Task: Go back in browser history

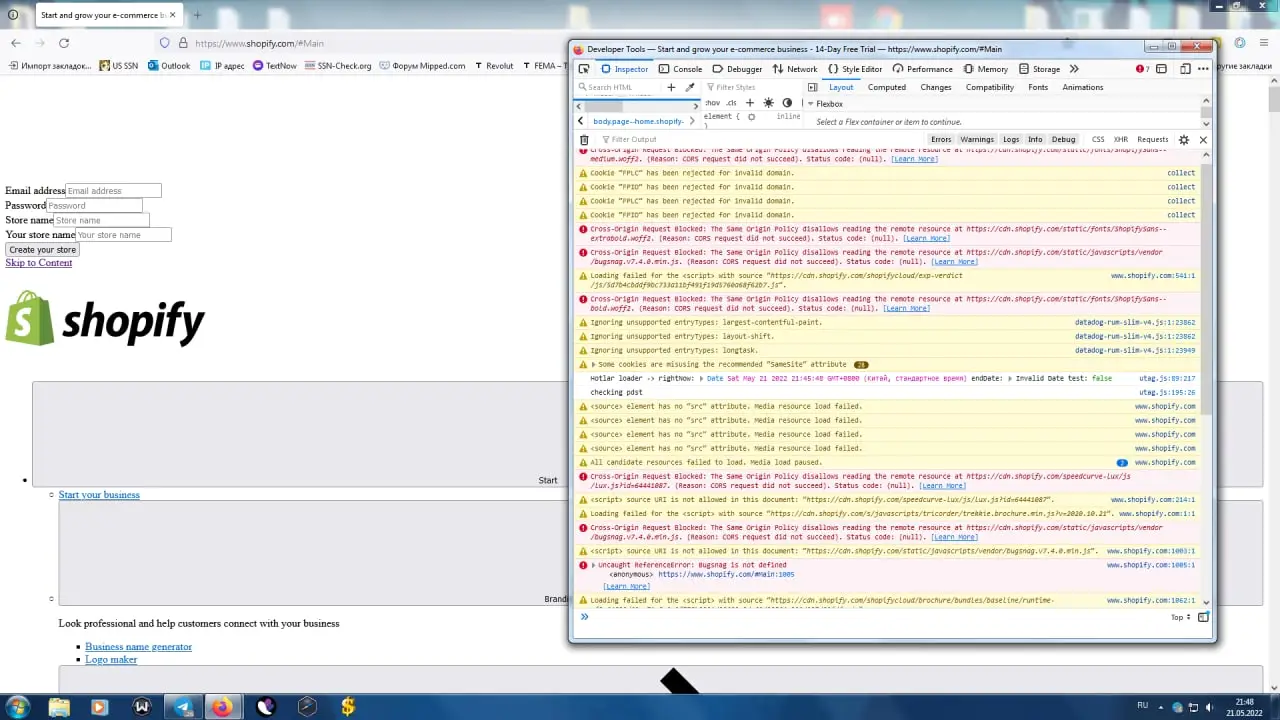Action: [16, 43]
